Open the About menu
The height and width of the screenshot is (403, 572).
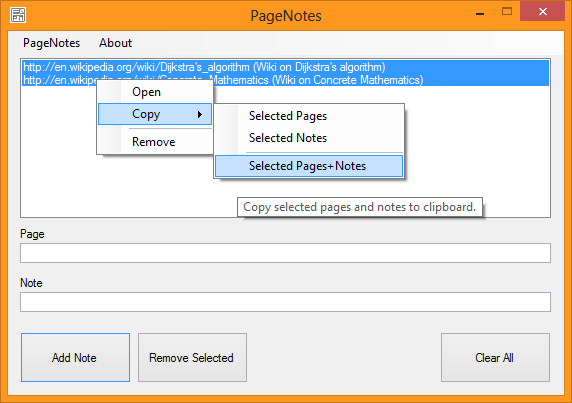[115, 43]
